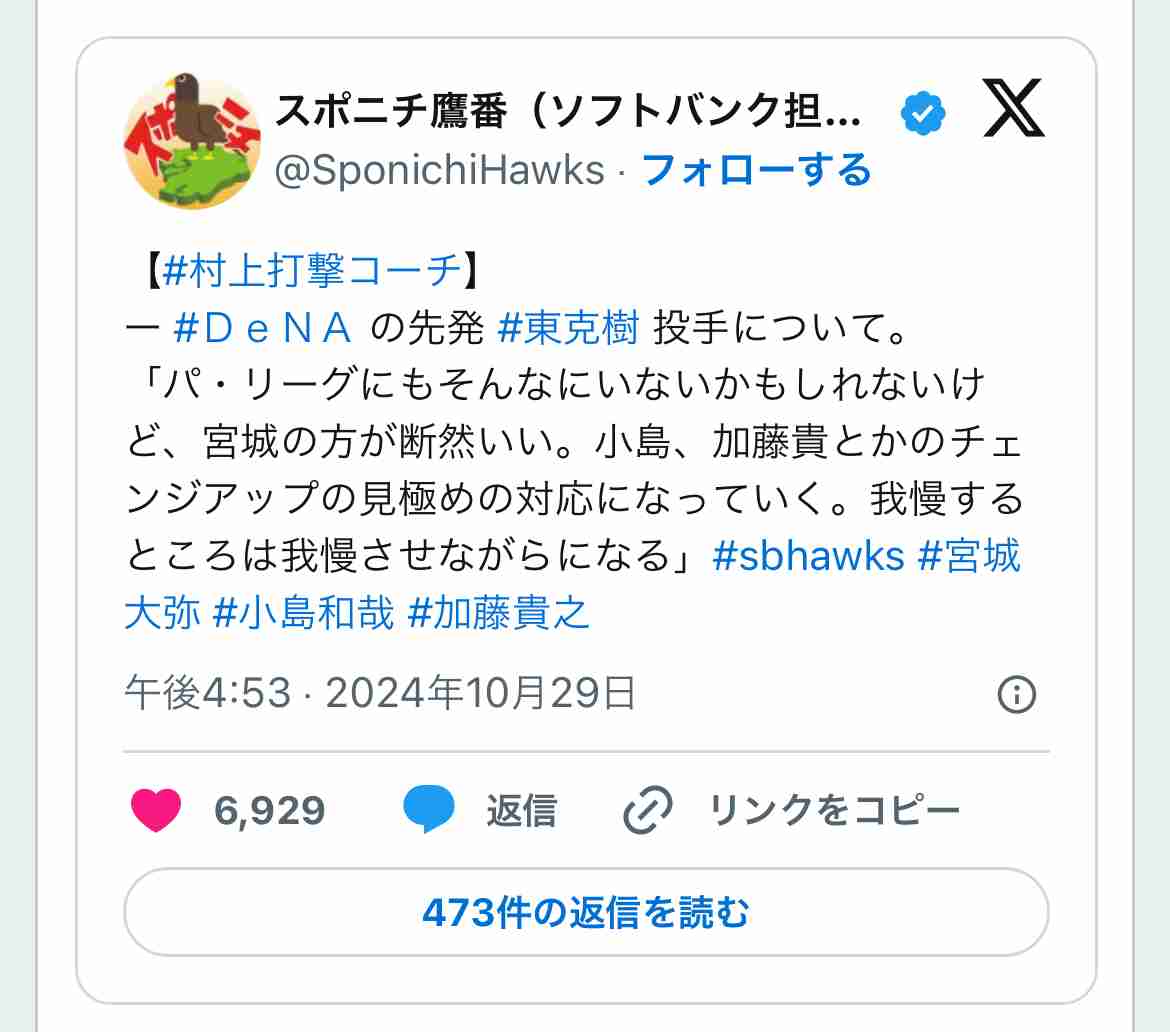This screenshot has width=1170, height=1032.
Task: Like the tweet with heart icon
Action: click(156, 810)
